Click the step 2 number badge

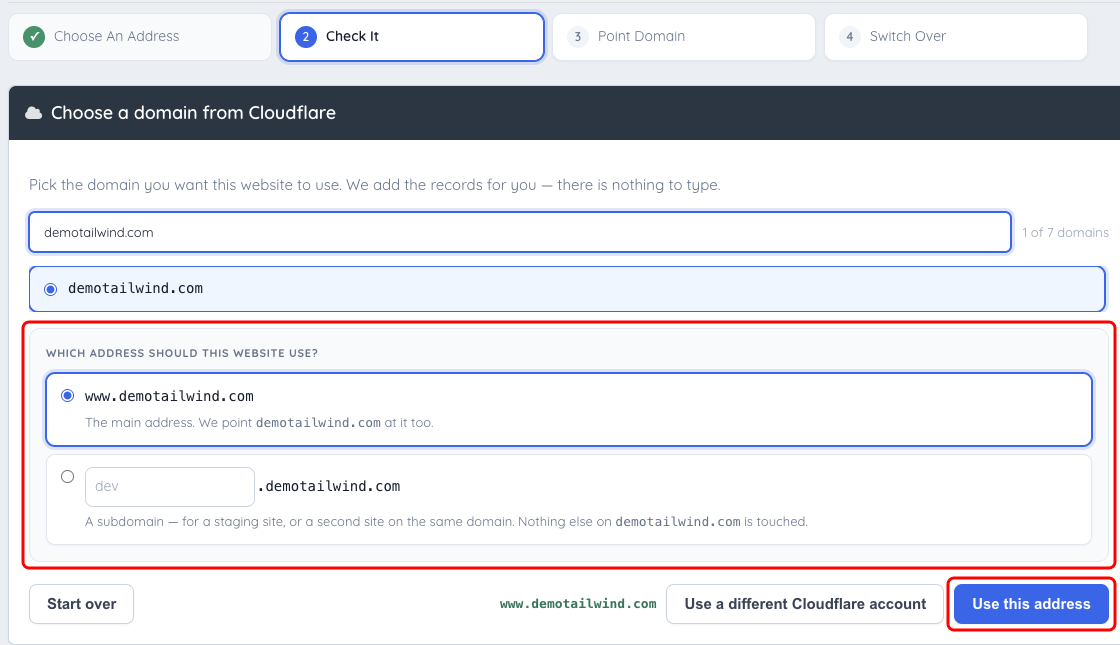pyautogui.click(x=306, y=36)
